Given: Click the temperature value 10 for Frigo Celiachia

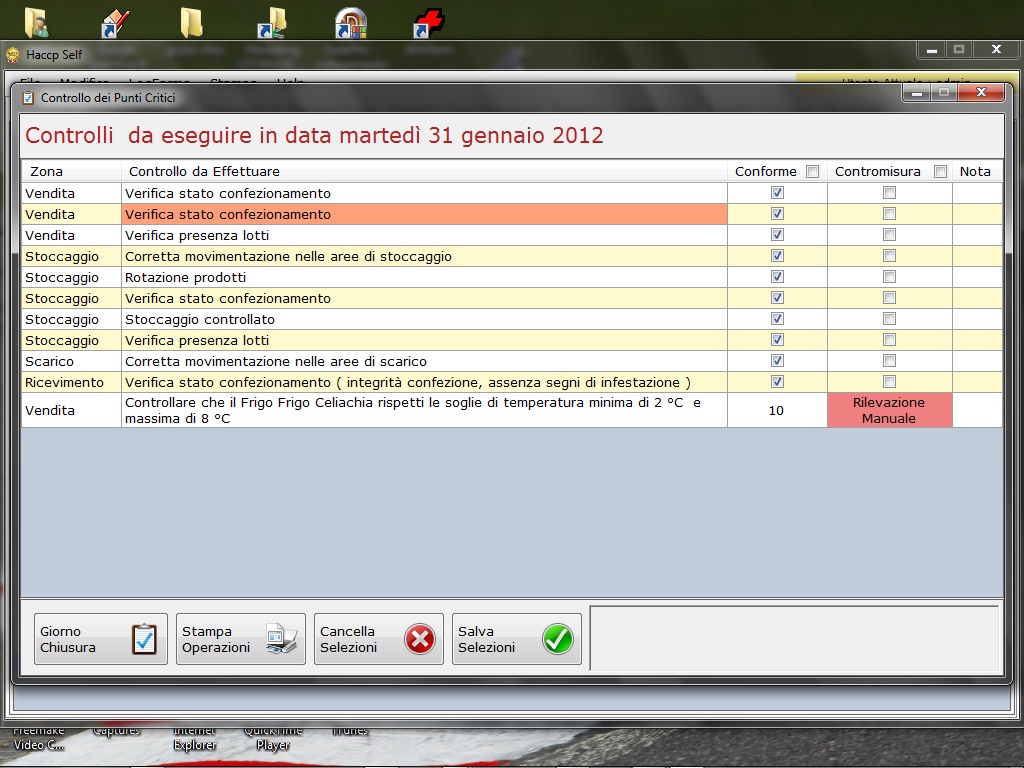Looking at the screenshot, I should 776,410.
